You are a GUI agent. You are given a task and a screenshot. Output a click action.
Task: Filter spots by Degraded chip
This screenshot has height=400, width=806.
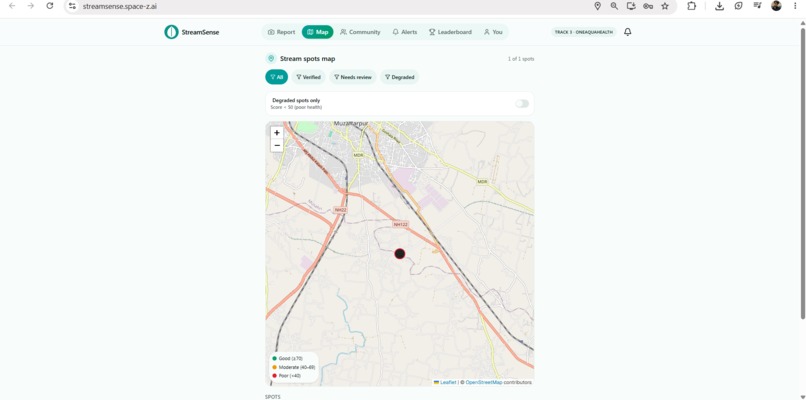pos(399,77)
